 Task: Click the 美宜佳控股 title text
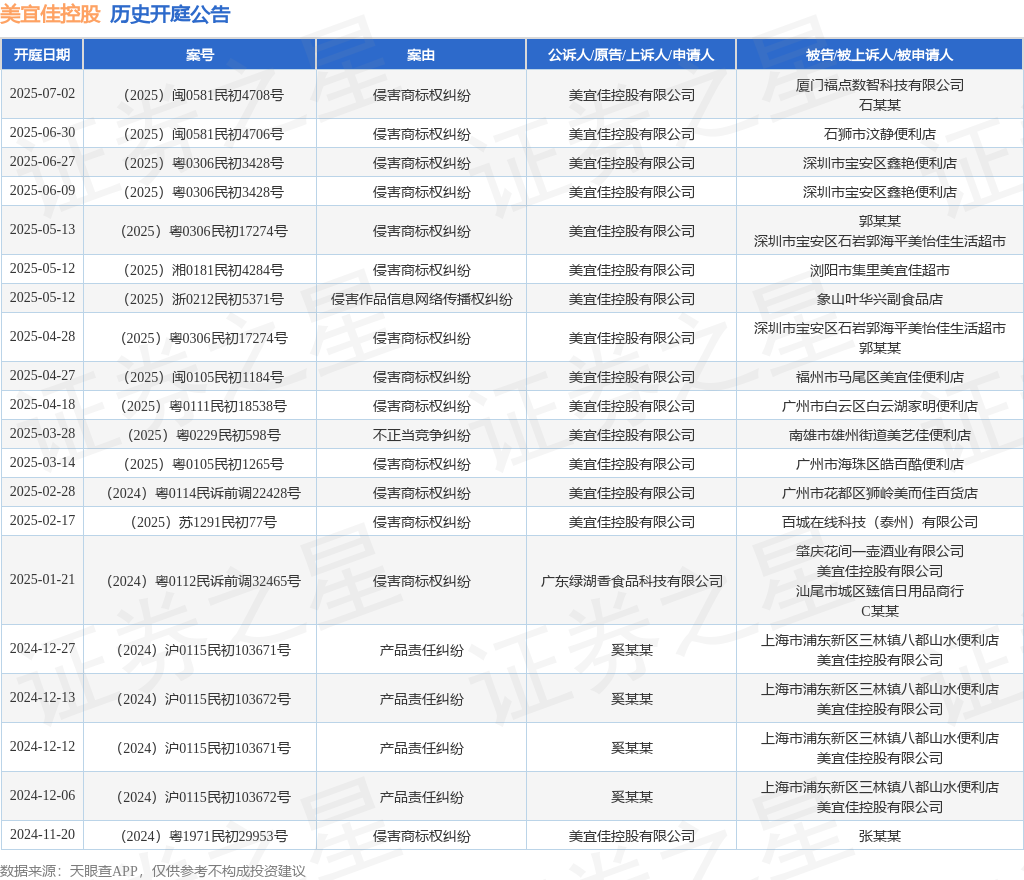50,14
